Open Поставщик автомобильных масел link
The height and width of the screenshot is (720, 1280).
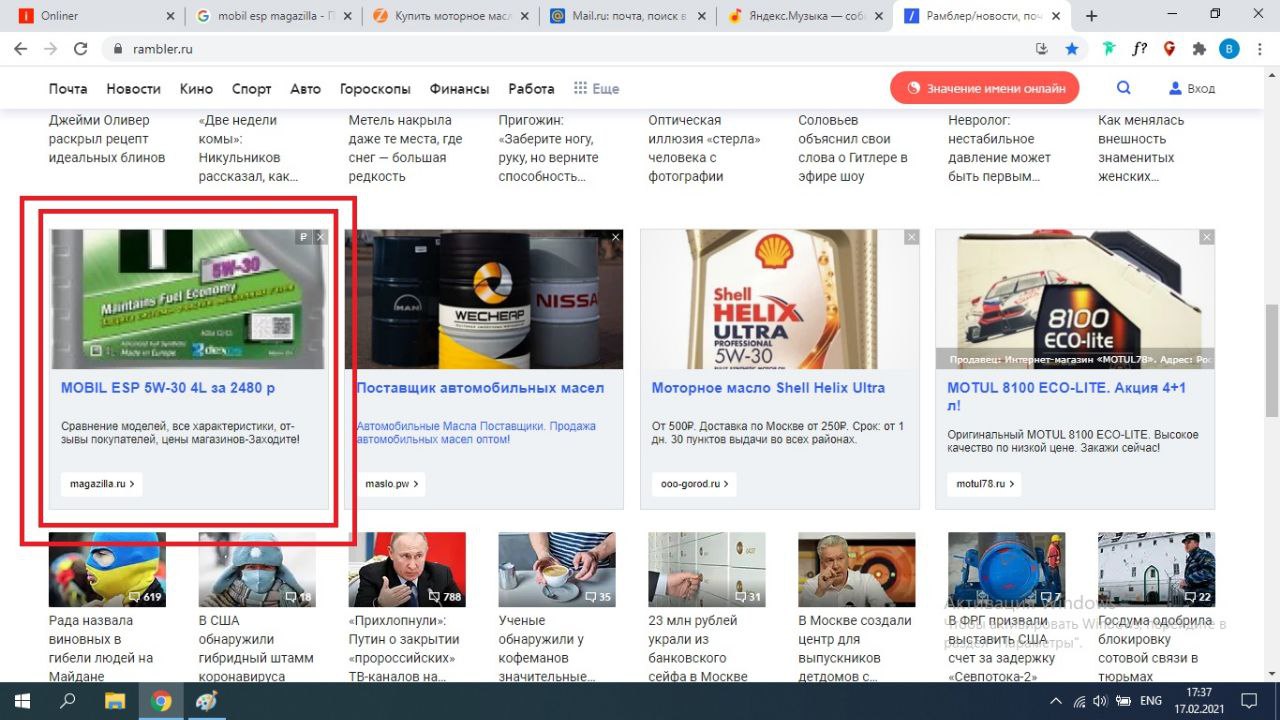(x=481, y=388)
